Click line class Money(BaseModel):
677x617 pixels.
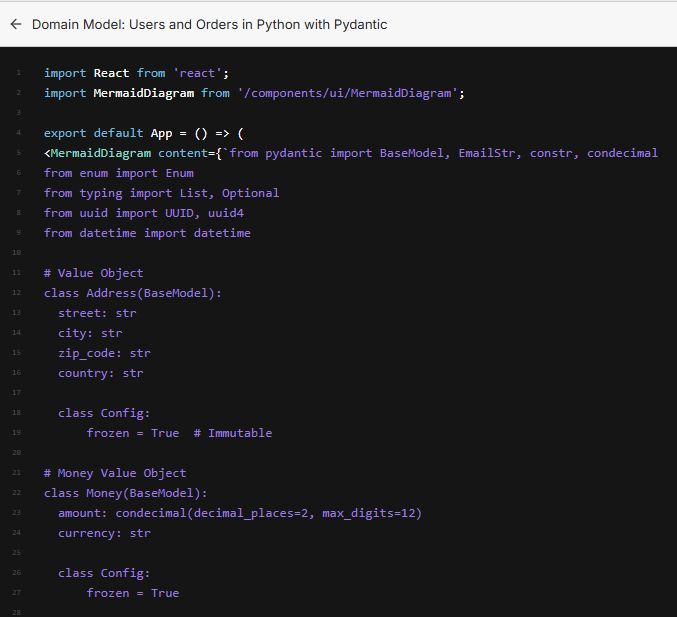tap(126, 493)
